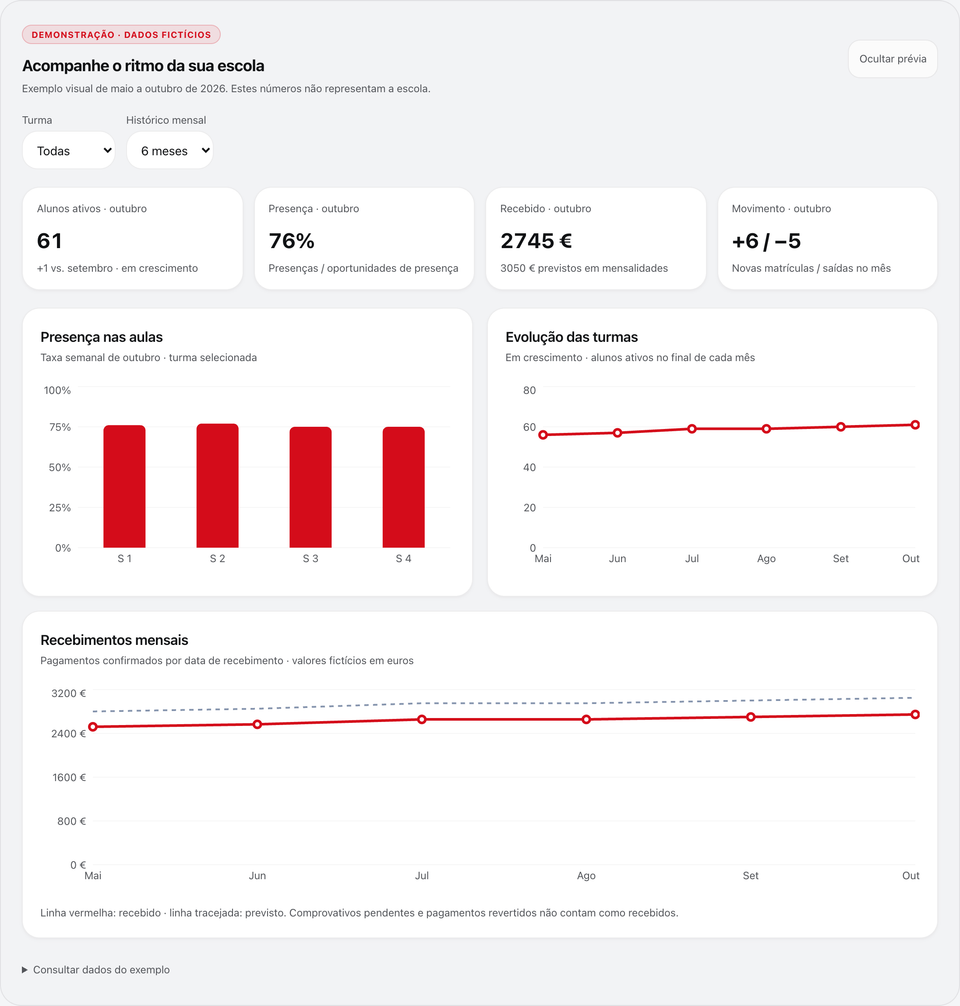
Task: Select Ago data point in Evolução das turmas
Action: (766, 429)
